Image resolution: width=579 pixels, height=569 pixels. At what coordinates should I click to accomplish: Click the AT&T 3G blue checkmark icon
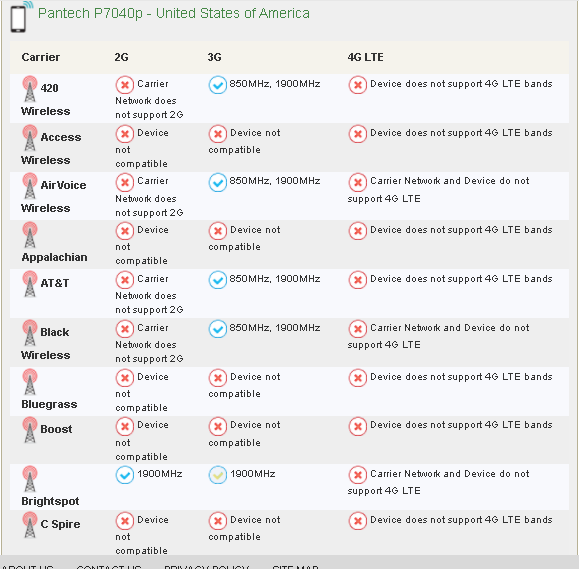tap(218, 280)
